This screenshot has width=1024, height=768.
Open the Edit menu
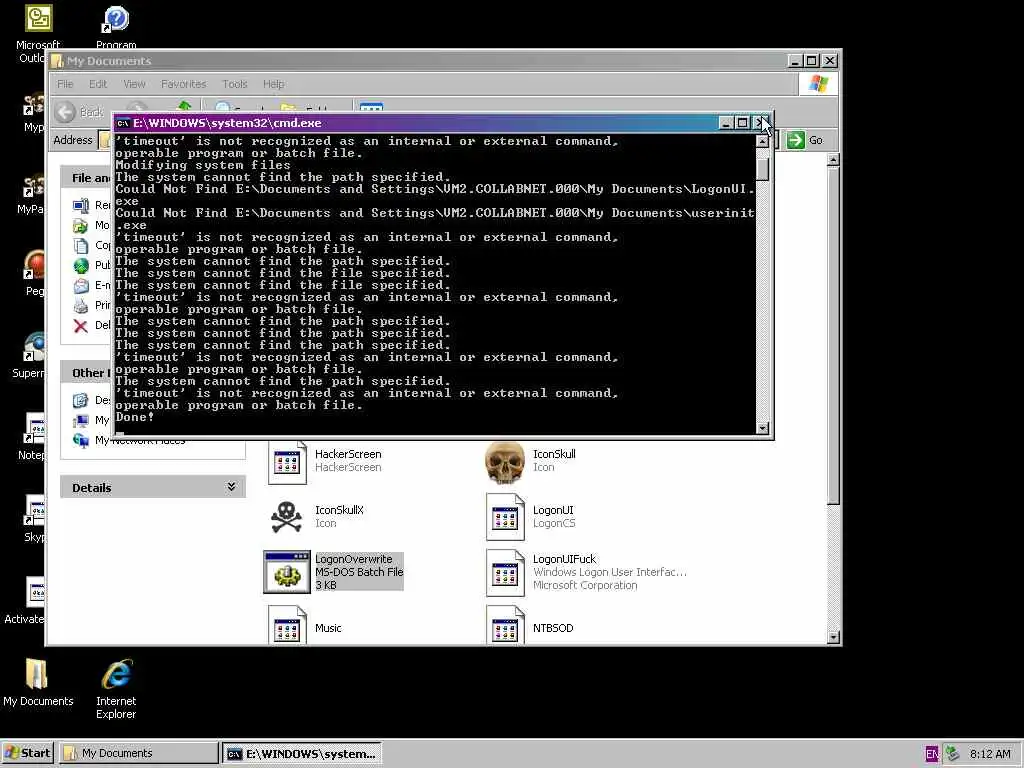(x=98, y=84)
